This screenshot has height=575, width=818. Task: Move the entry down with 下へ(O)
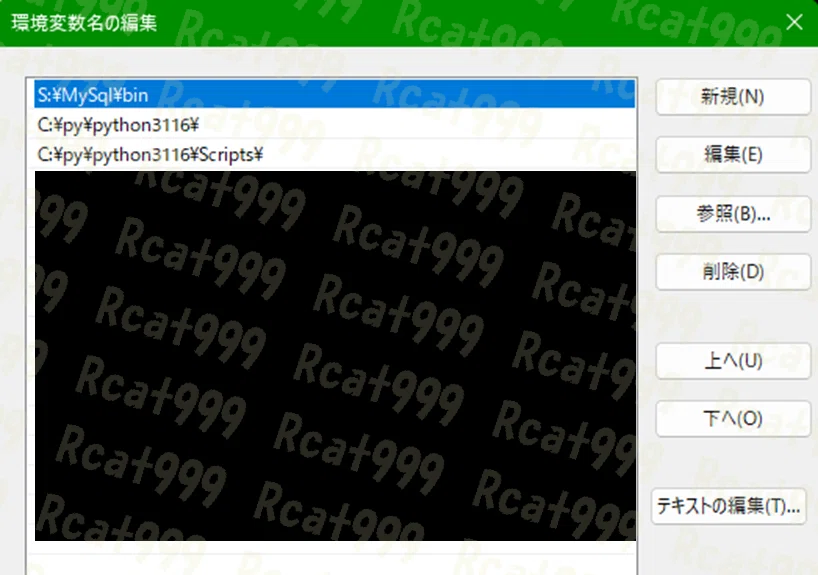click(733, 418)
